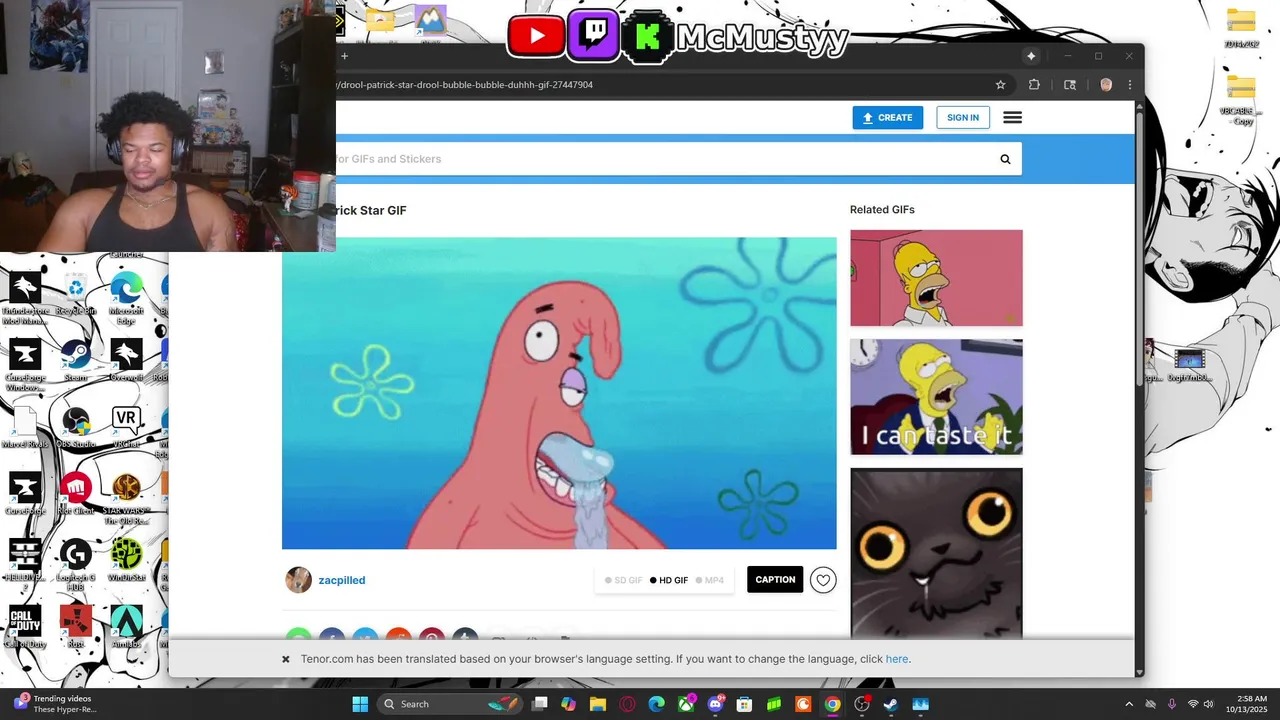Click the CREATE button on Tenor
Screen dimensions: 1280x720
pyautogui.click(x=888, y=117)
